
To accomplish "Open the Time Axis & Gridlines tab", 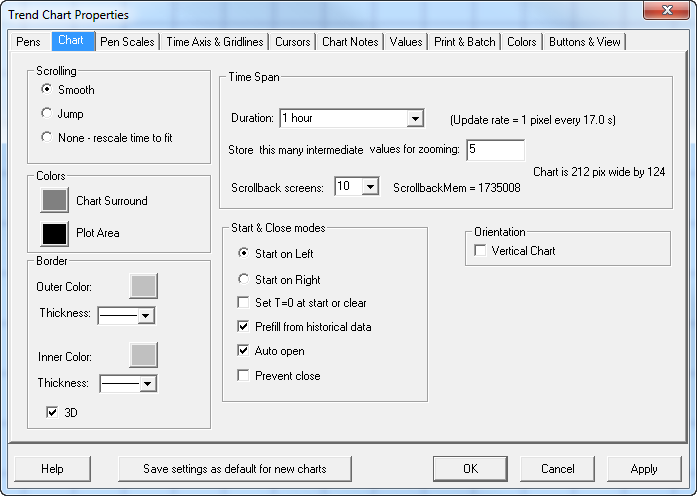I will point(214,42).
